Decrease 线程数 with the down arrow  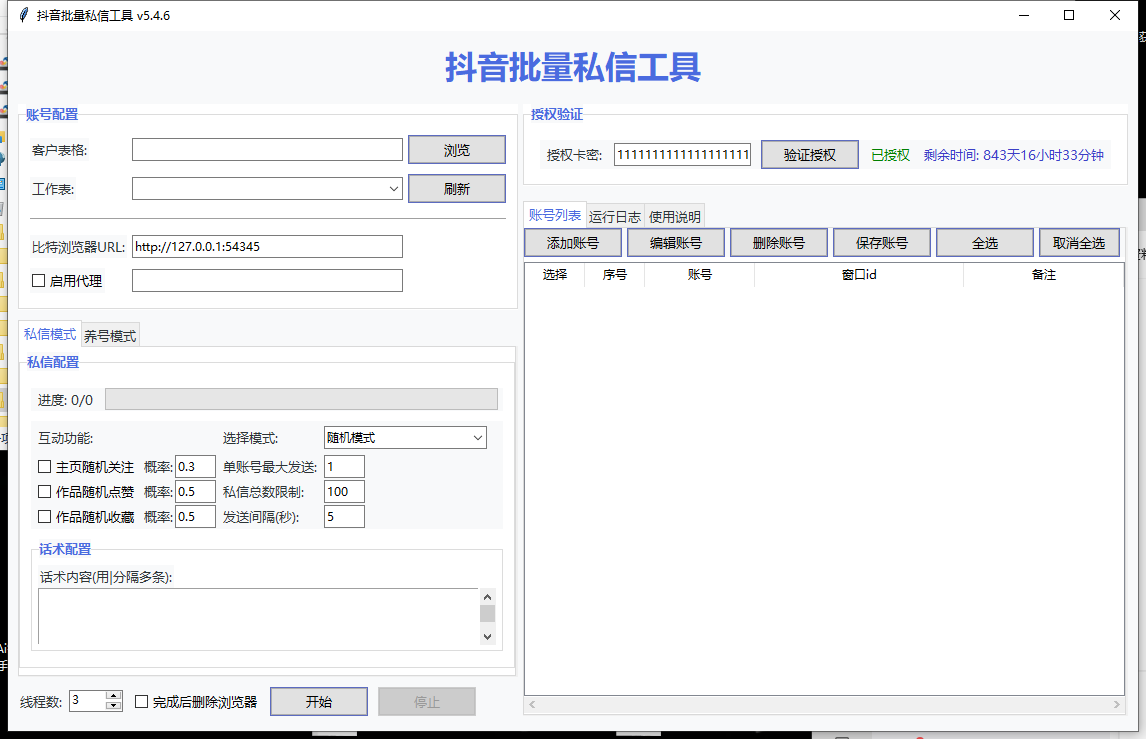[113, 706]
